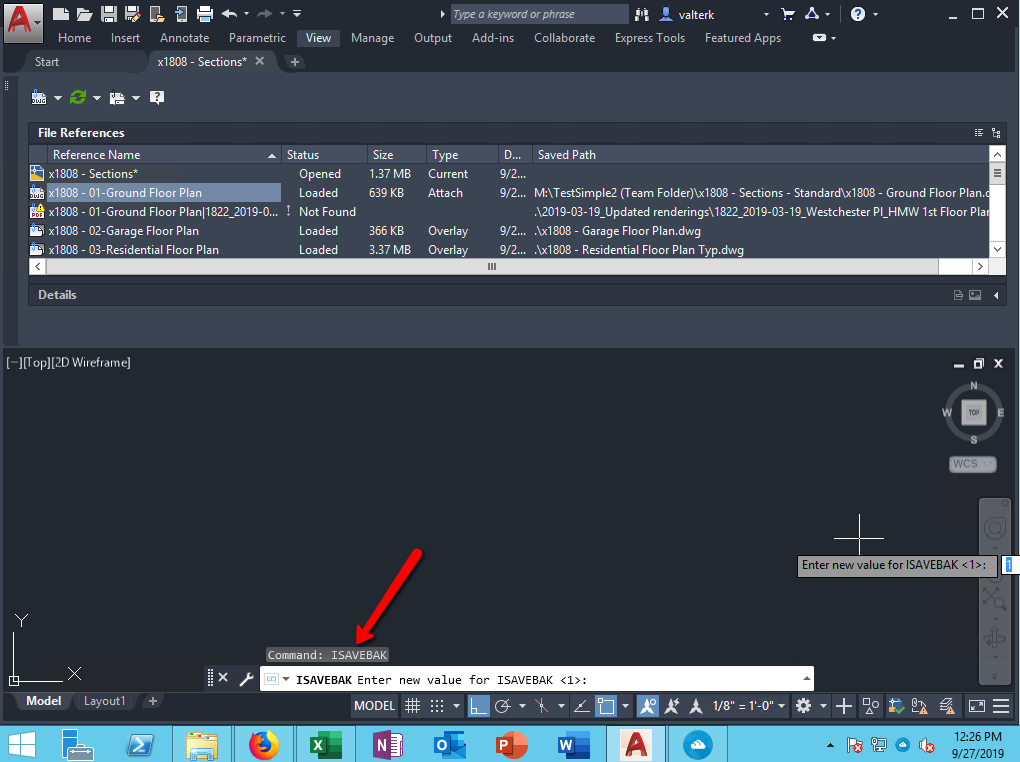Screen dimensions: 1020x762
Task: Open Customize Quick Access Toolbar dropdown
Action: click(x=297, y=14)
